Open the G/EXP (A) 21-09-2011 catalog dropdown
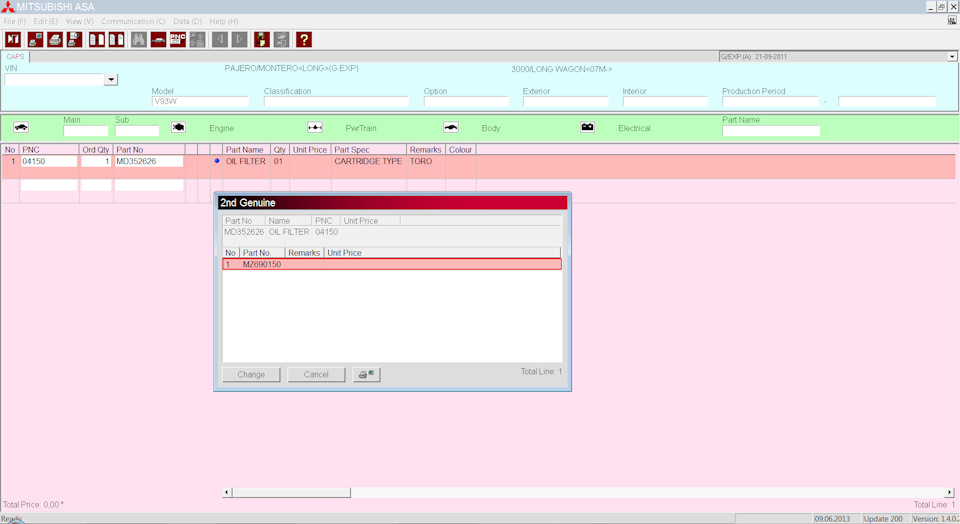This screenshot has height=524, width=960. 952,56
